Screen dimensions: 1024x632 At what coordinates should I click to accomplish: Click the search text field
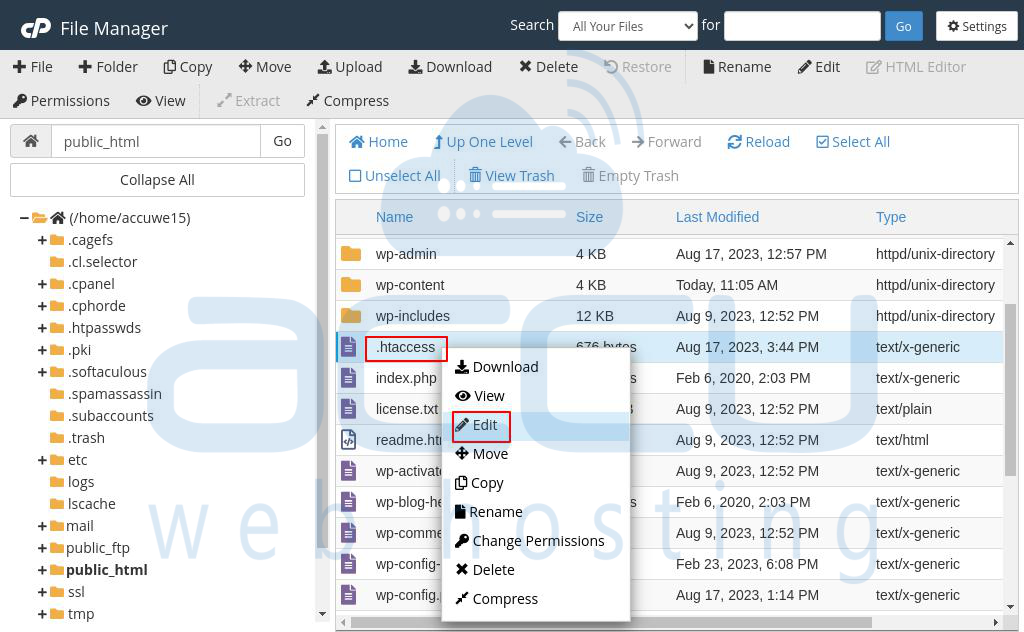coord(802,26)
